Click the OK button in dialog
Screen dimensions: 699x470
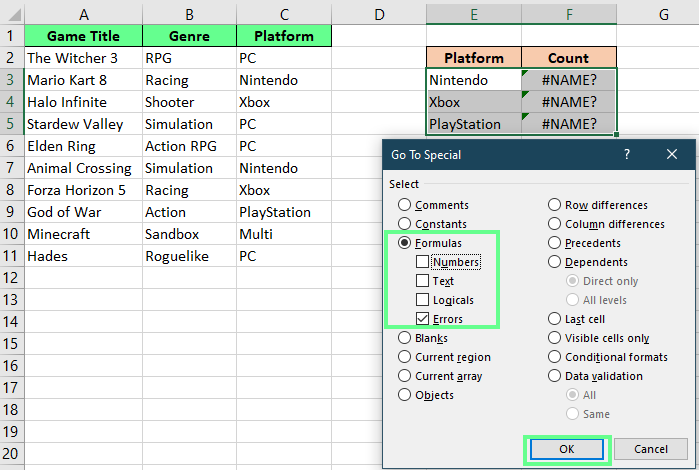click(x=566, y=449)
